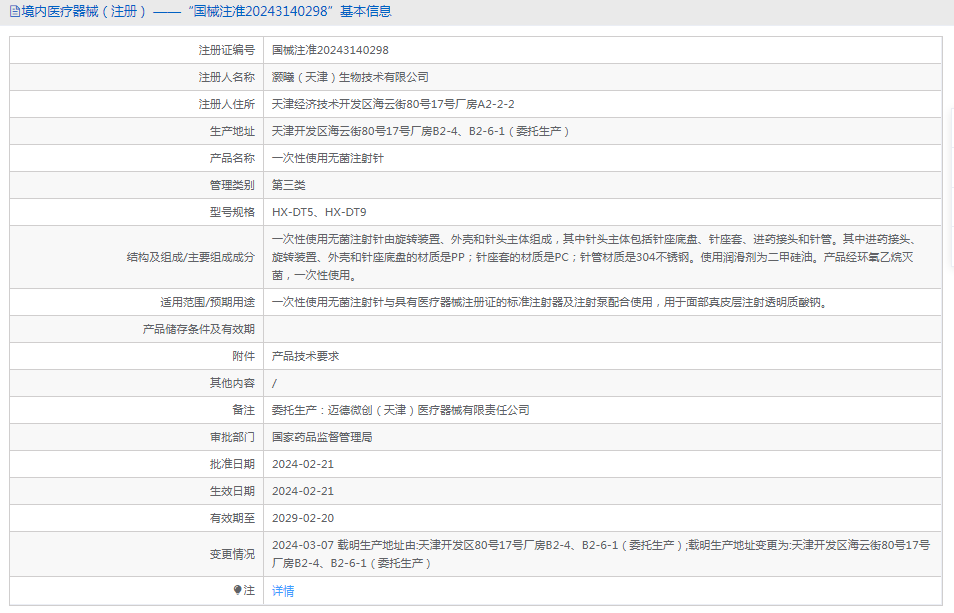The image size is (954, 613).
Task: Select registrant name 生物技术有限公司 cell
Action: click(x=350, y=77)
